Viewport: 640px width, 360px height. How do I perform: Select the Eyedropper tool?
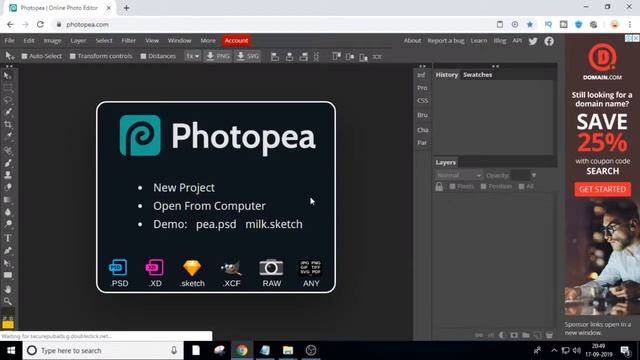(7, 136)
